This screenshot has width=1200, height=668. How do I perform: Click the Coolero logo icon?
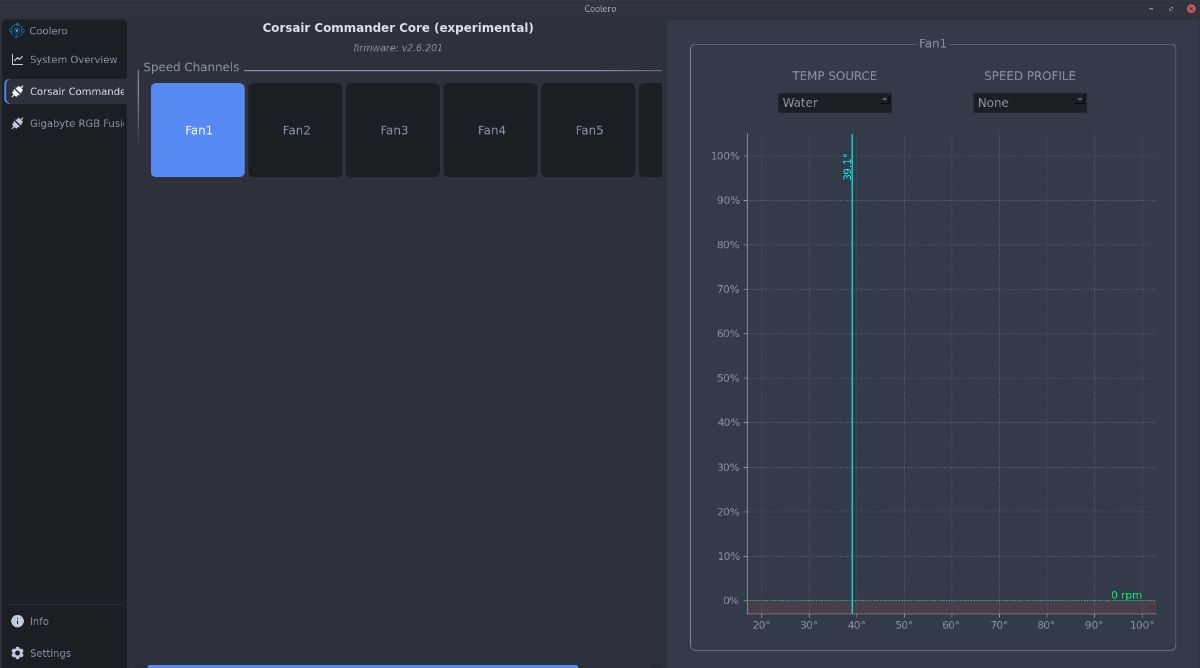pyautogui.click(x=17, y=31)
